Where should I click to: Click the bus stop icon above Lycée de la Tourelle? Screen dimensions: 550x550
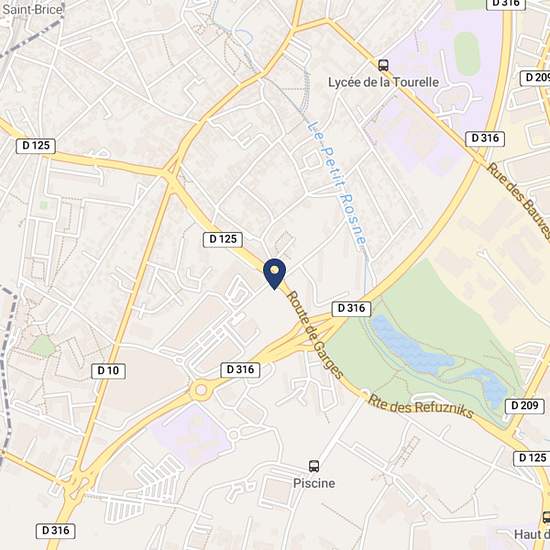383,65
